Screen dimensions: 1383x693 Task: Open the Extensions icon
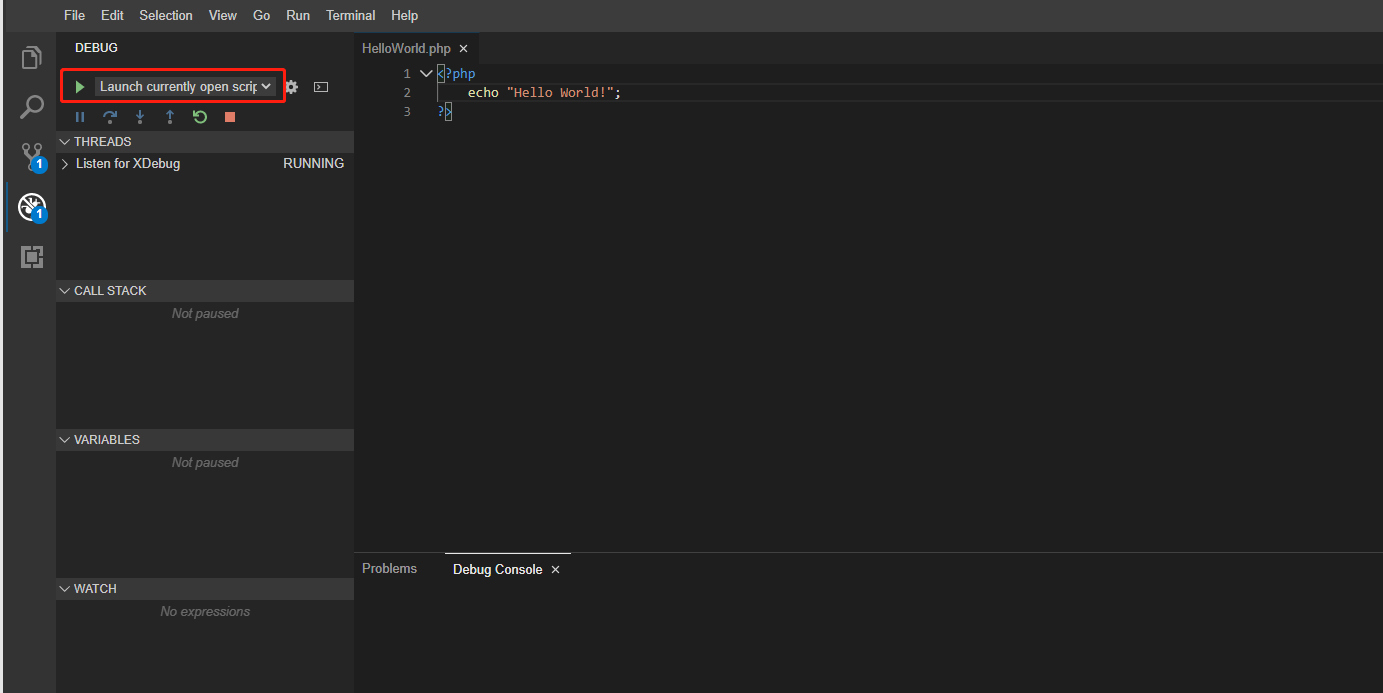point(32,257)
